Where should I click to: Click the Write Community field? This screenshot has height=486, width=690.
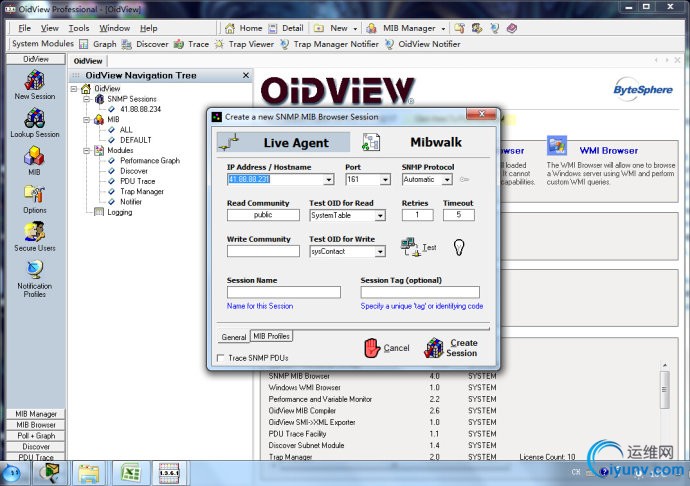[x=263, y=251]
